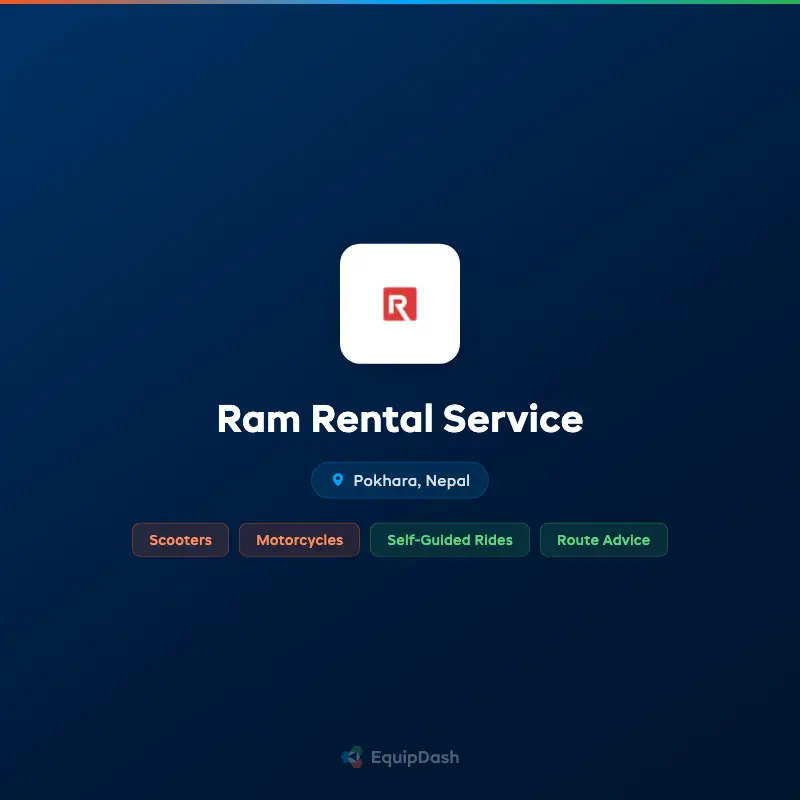This screenshot has width=800, height=800.
Task: Click the red R logo tile
Action: click(399, 304)
